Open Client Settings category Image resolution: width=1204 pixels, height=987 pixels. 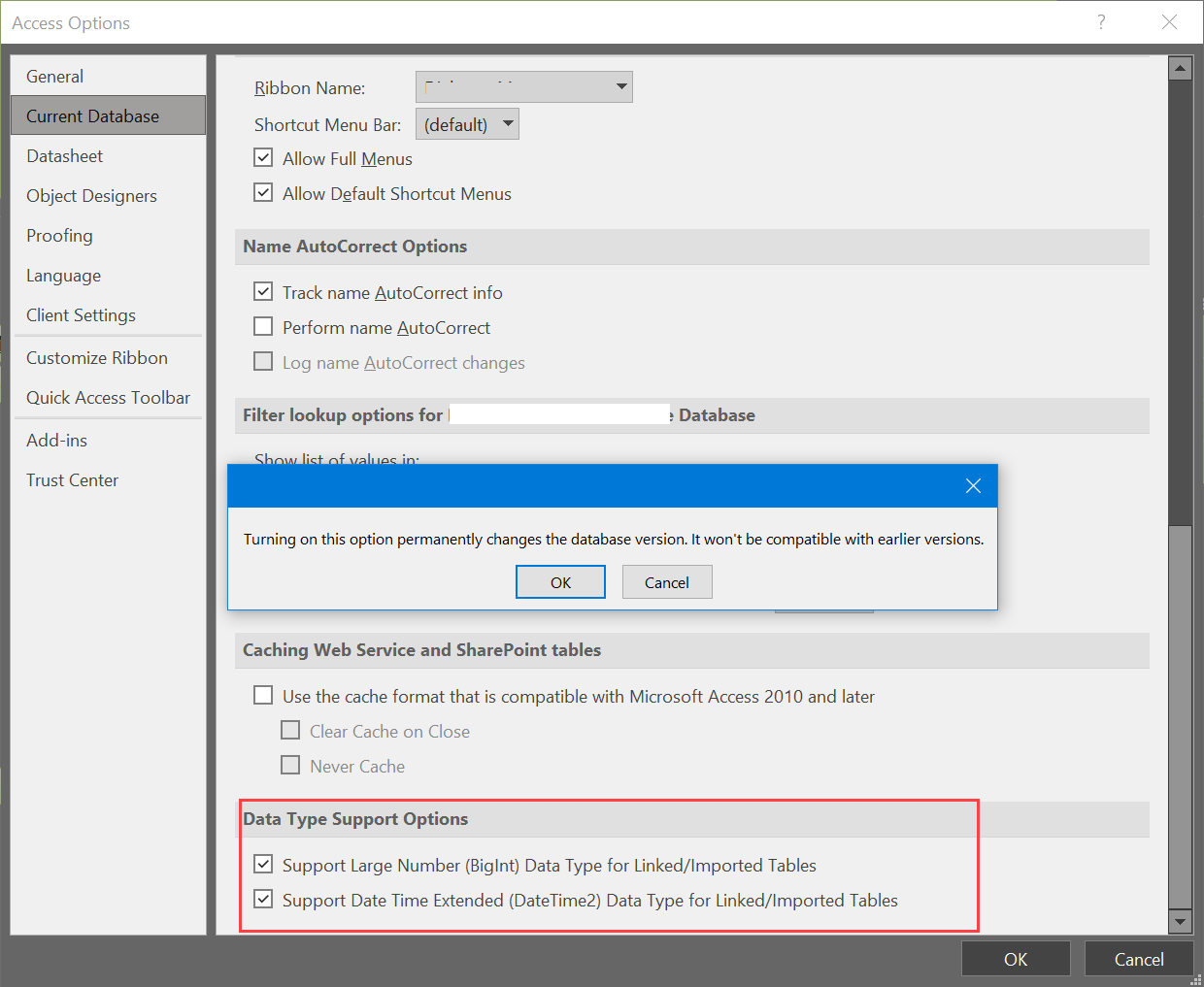pos(108,314)
